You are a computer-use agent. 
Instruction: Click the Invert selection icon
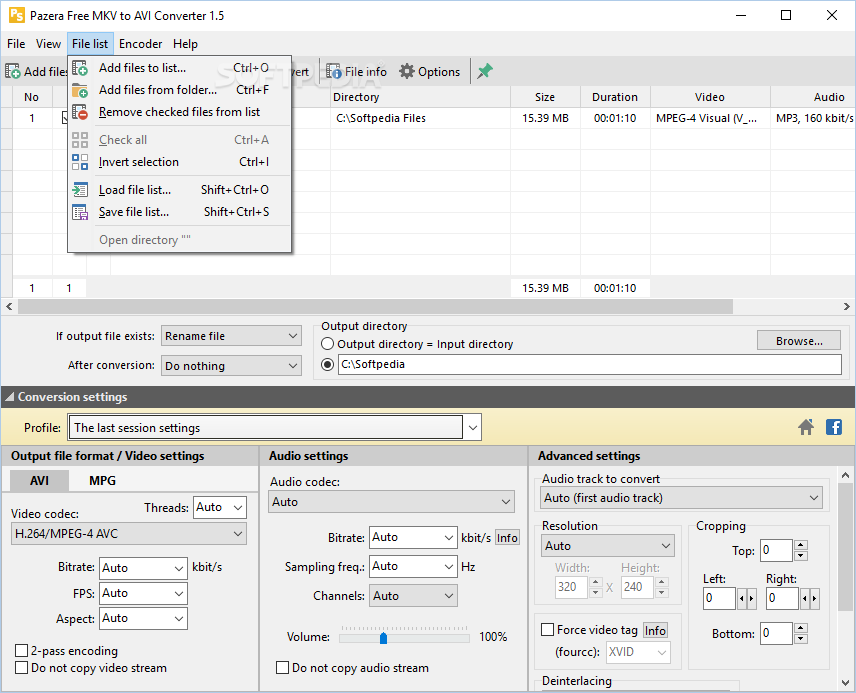point(80,162)
